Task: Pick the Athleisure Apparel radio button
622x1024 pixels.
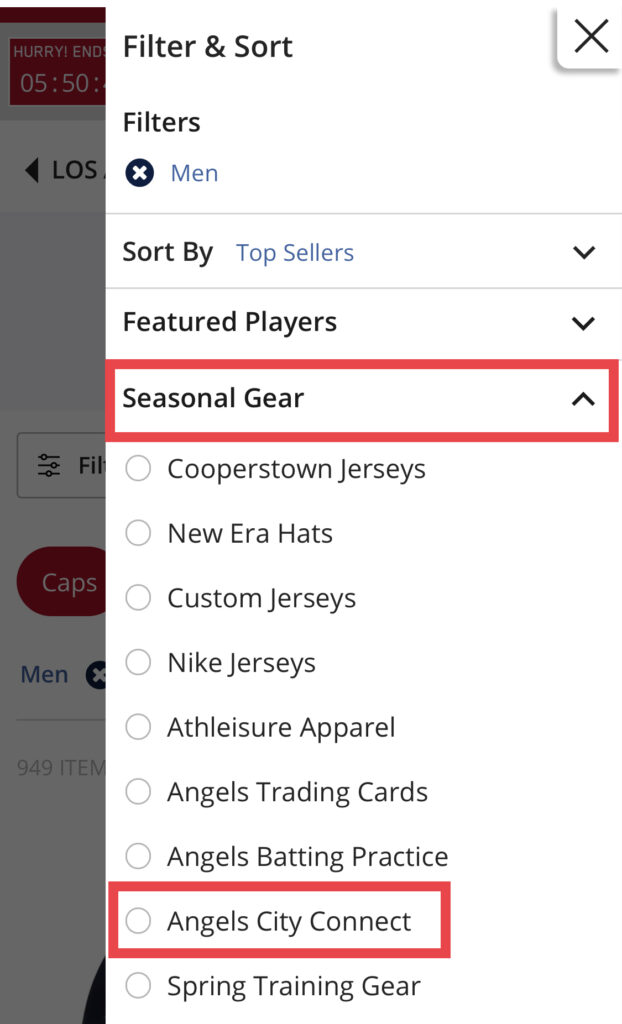Action: coord(138,727)
